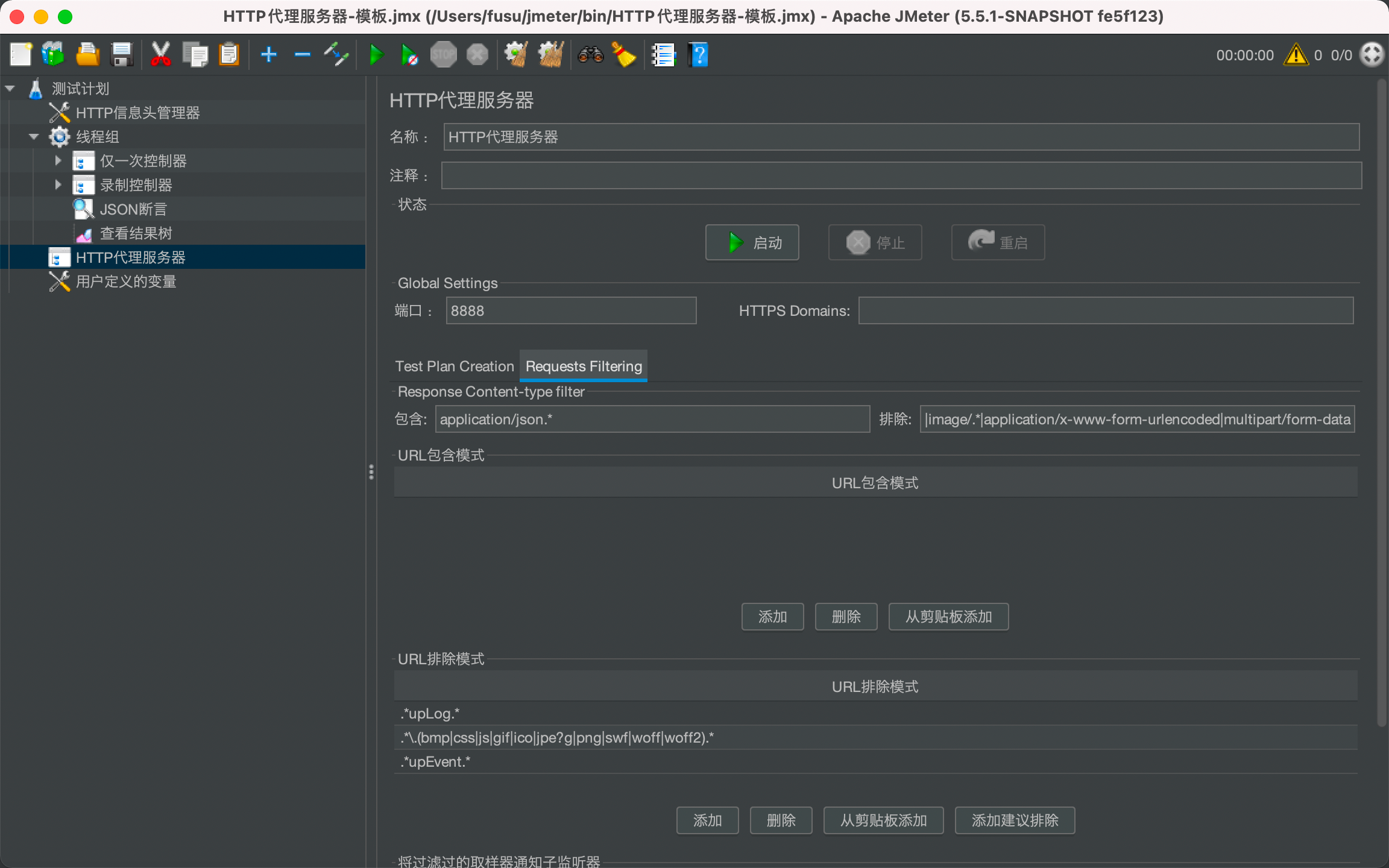Click the 端口 port input field
This screenshot has height=868, width=1389.
[570, 310]
